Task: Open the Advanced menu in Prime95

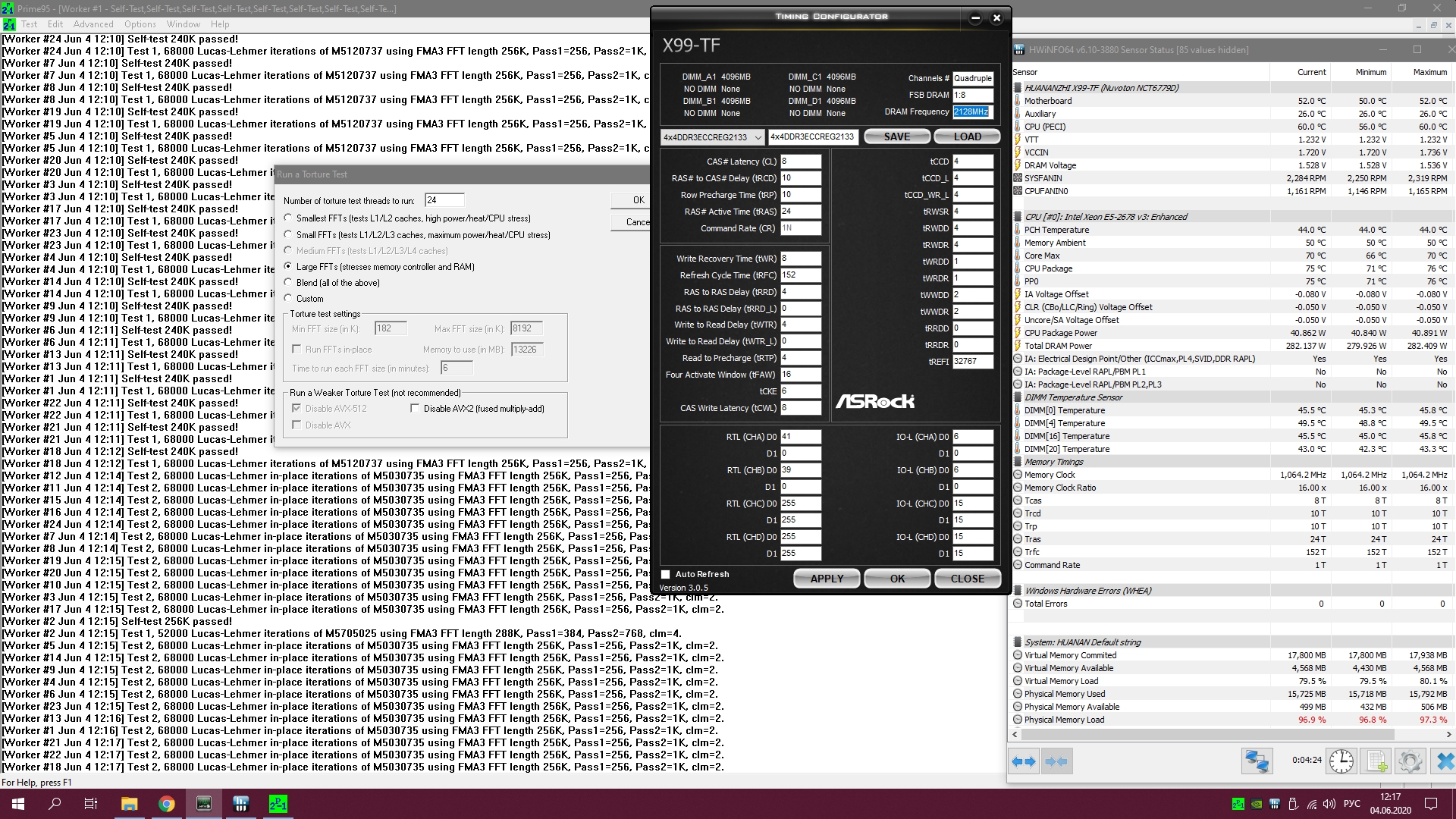Action: [x=93, y=24]
